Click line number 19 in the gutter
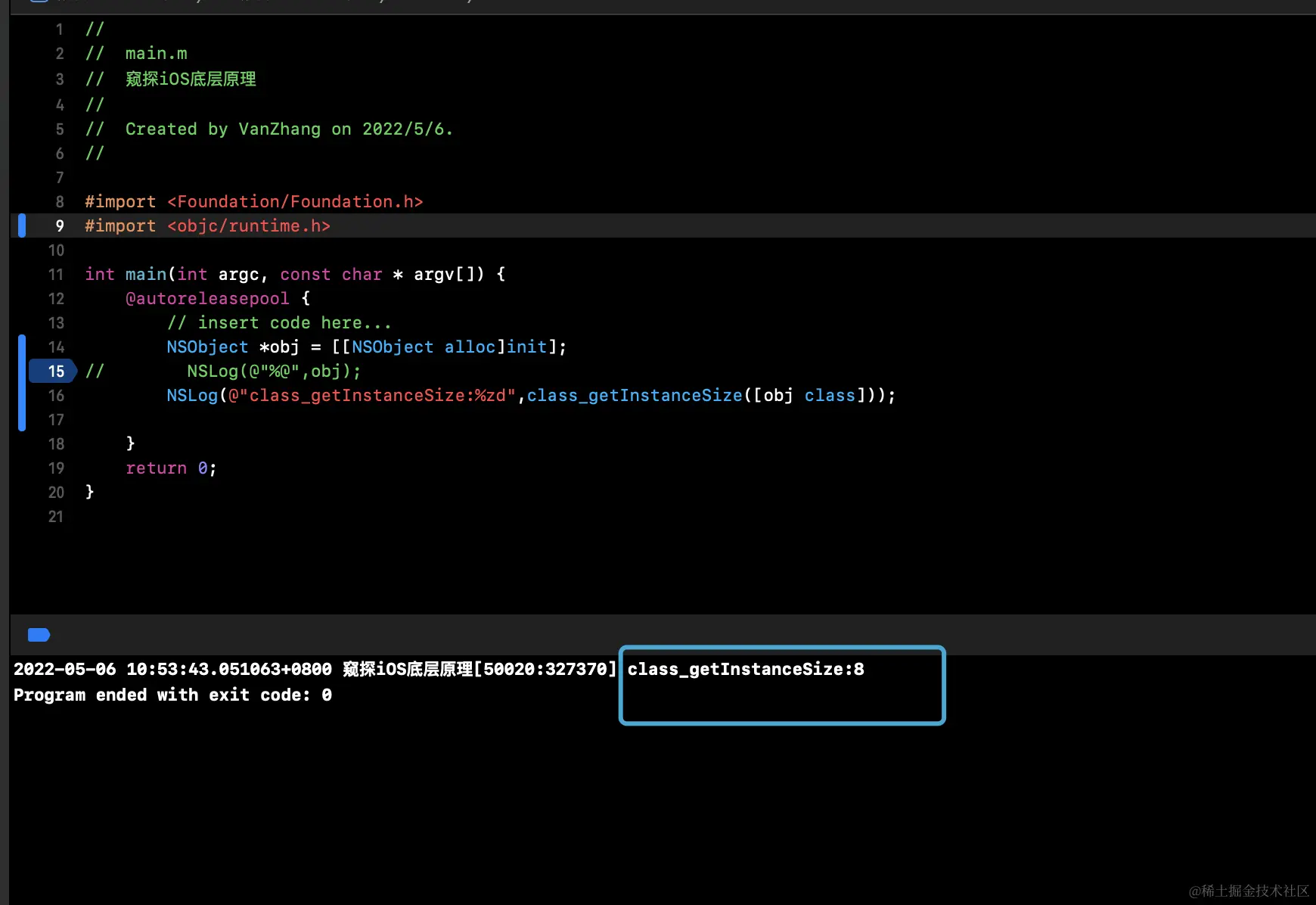The height and width of the screenshot is (905, 1316). (x=56, y=468)
